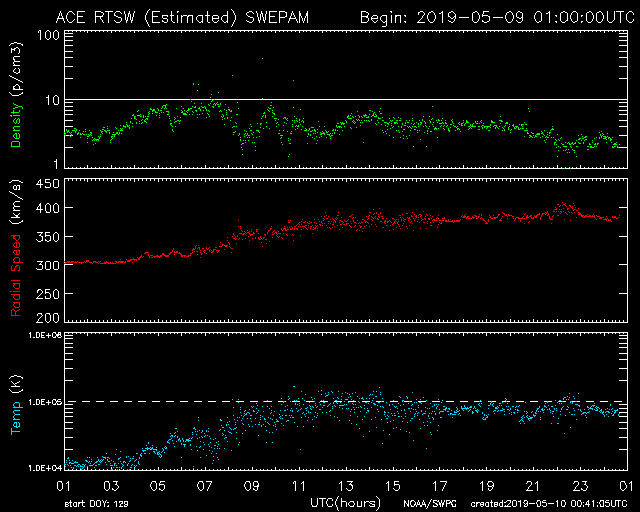Click the blue Temp (K) axis label
This screenshot has height=512, width=640.
15,402
